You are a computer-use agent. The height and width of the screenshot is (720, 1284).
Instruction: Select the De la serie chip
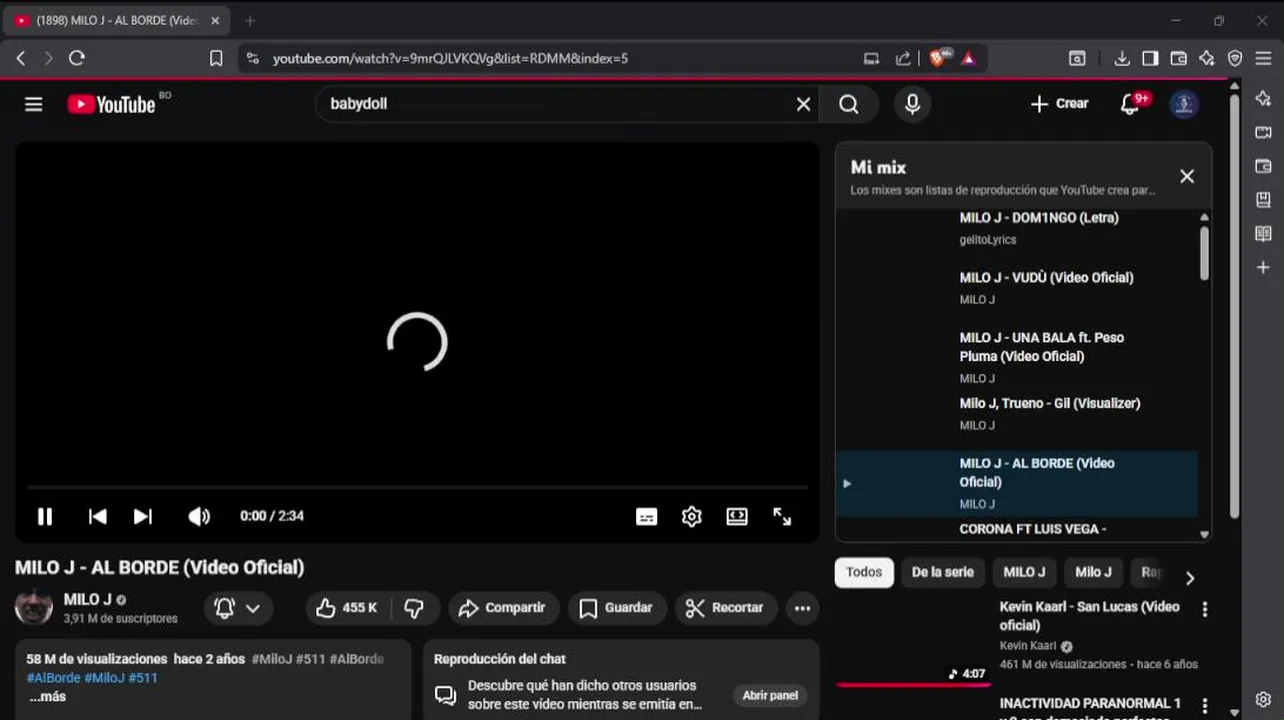pyautogui.click(x=942, y=572)
